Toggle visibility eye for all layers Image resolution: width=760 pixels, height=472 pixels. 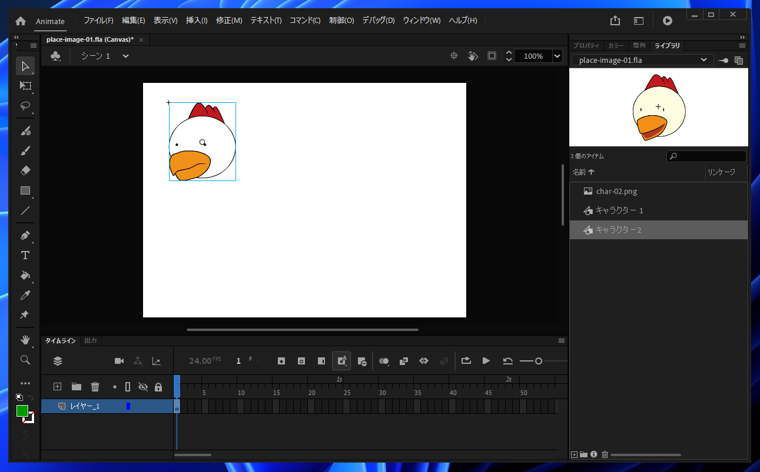pos(143,387)
